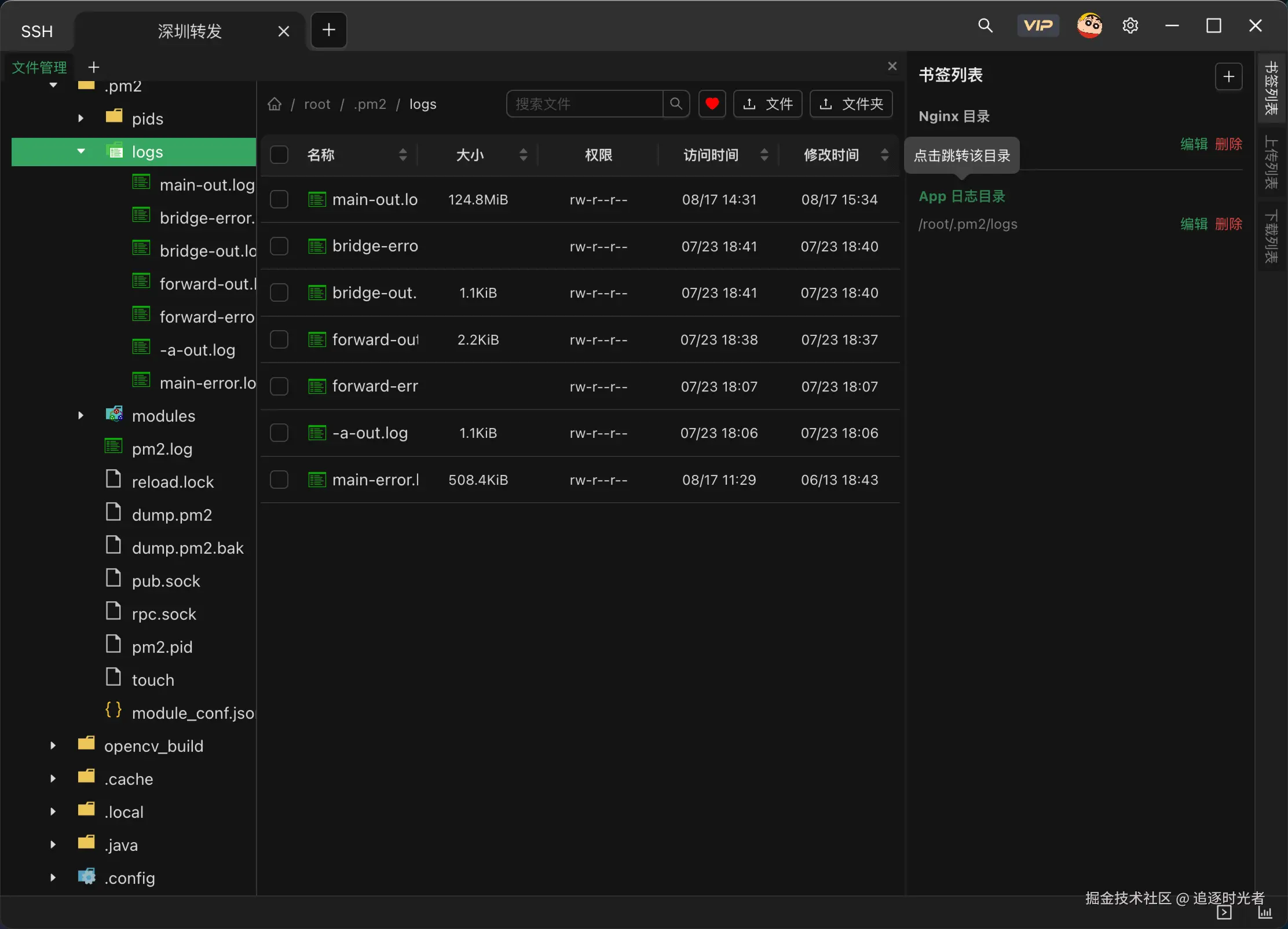Click the home icon in breadcrumb

tap(275, 104)
